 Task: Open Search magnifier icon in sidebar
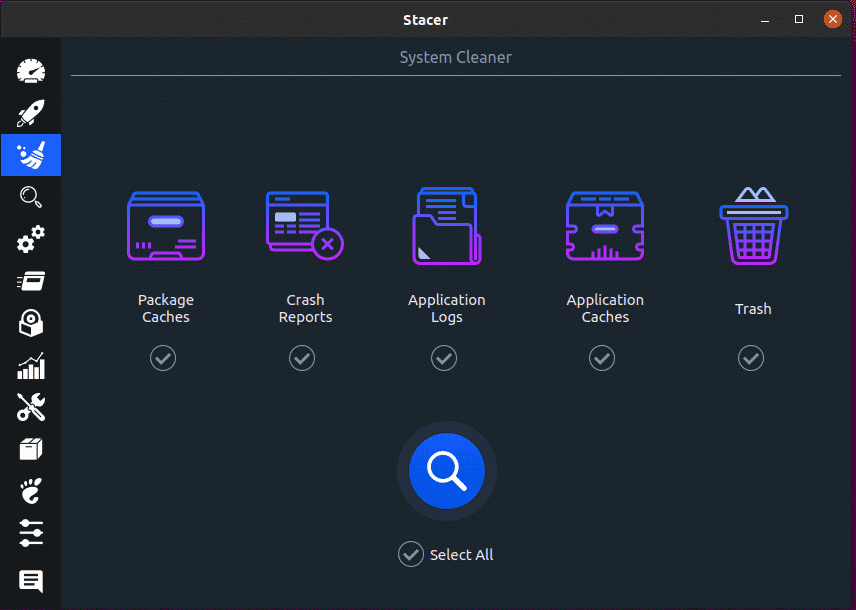click(31, 197)
